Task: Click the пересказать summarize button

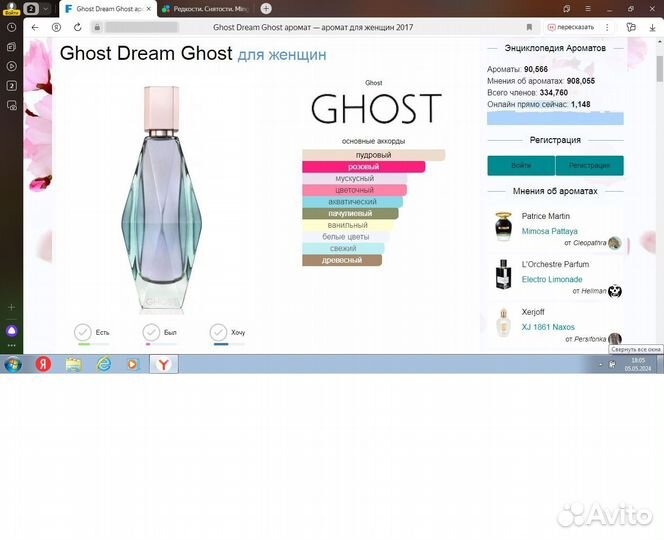Action: (570, 28)
